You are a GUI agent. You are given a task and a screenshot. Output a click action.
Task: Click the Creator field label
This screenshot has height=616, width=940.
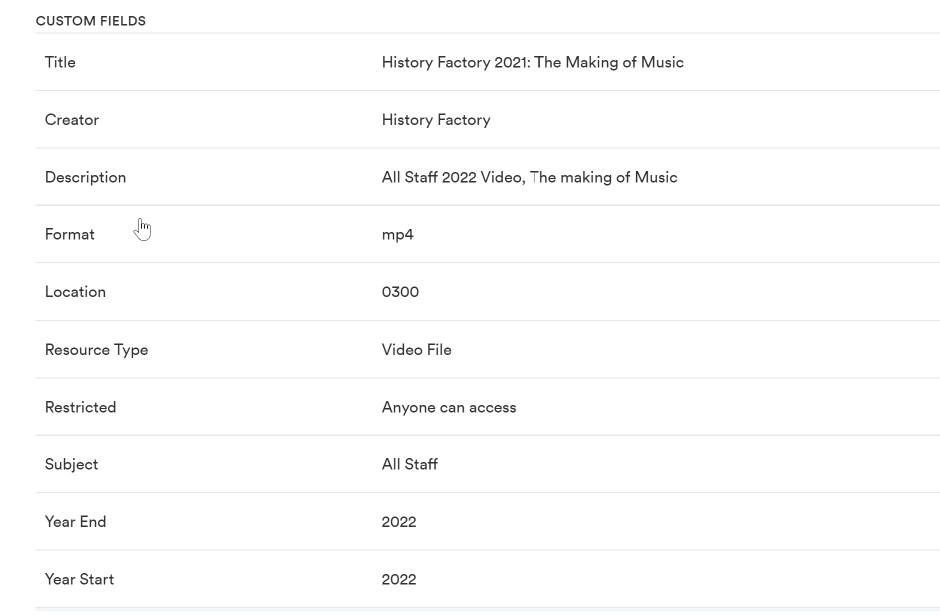tap(72, 120)
